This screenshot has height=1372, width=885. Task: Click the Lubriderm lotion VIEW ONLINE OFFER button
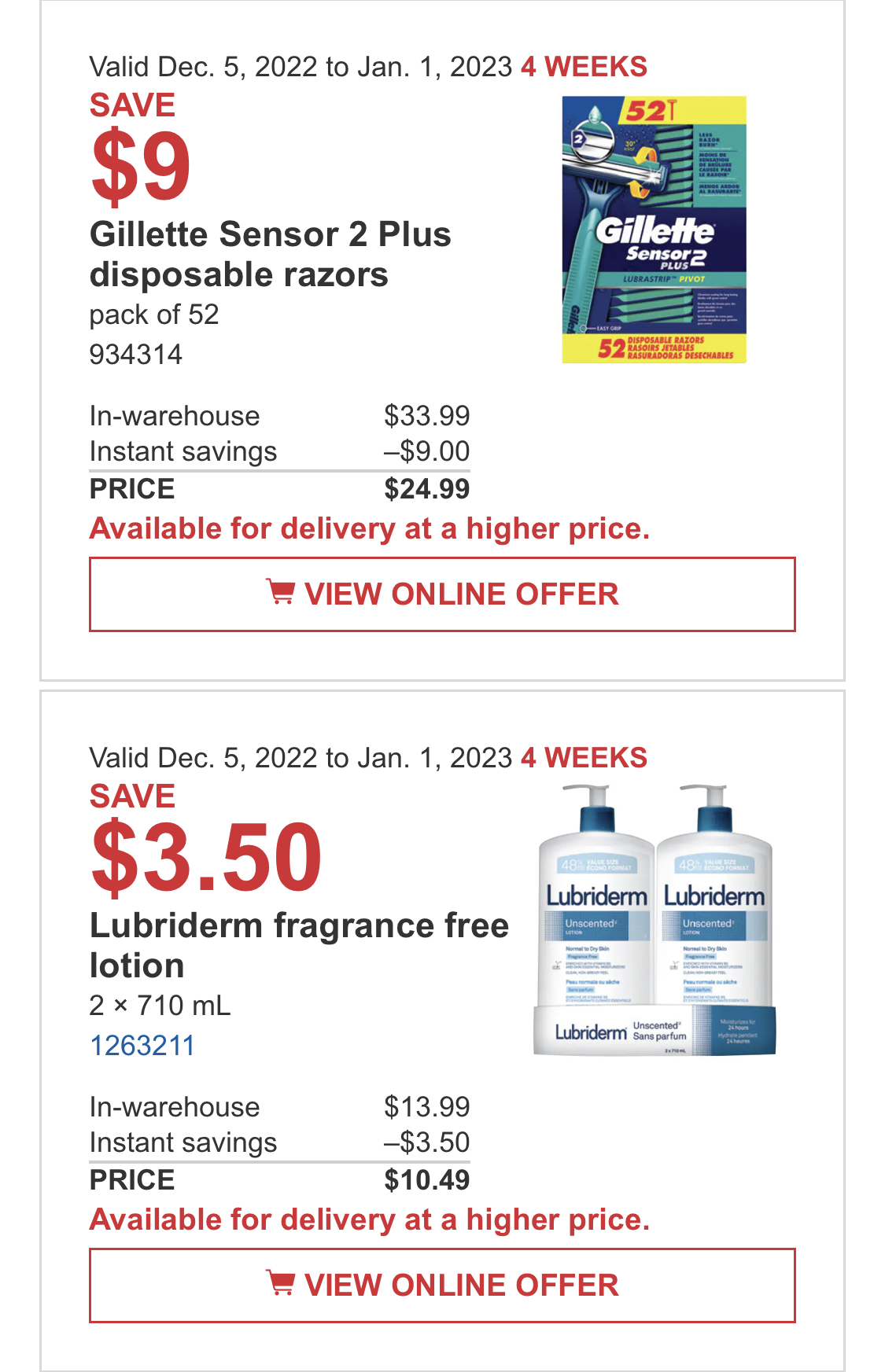[x=442, y=1286]
